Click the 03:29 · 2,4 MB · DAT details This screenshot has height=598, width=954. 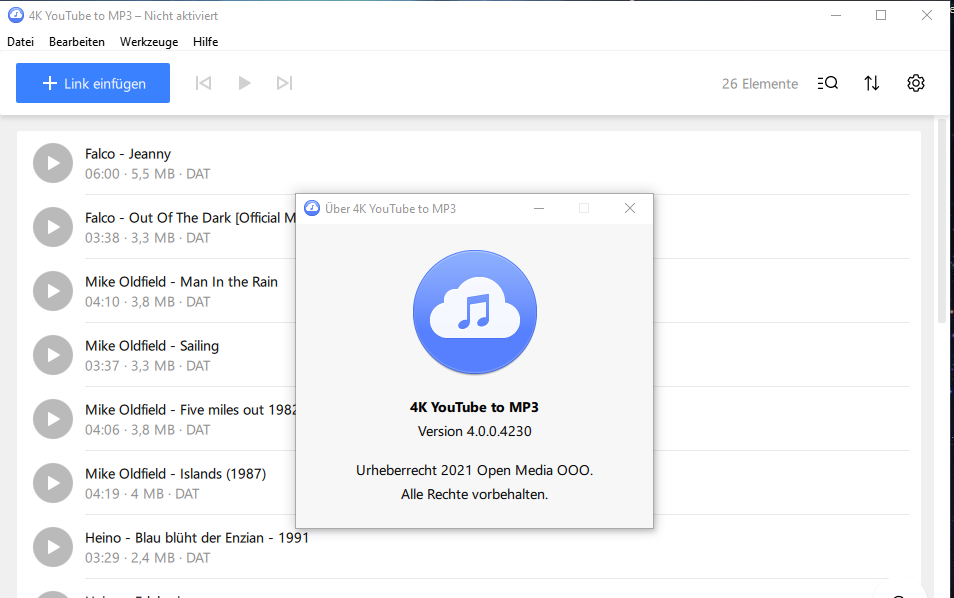coord(147,558)
